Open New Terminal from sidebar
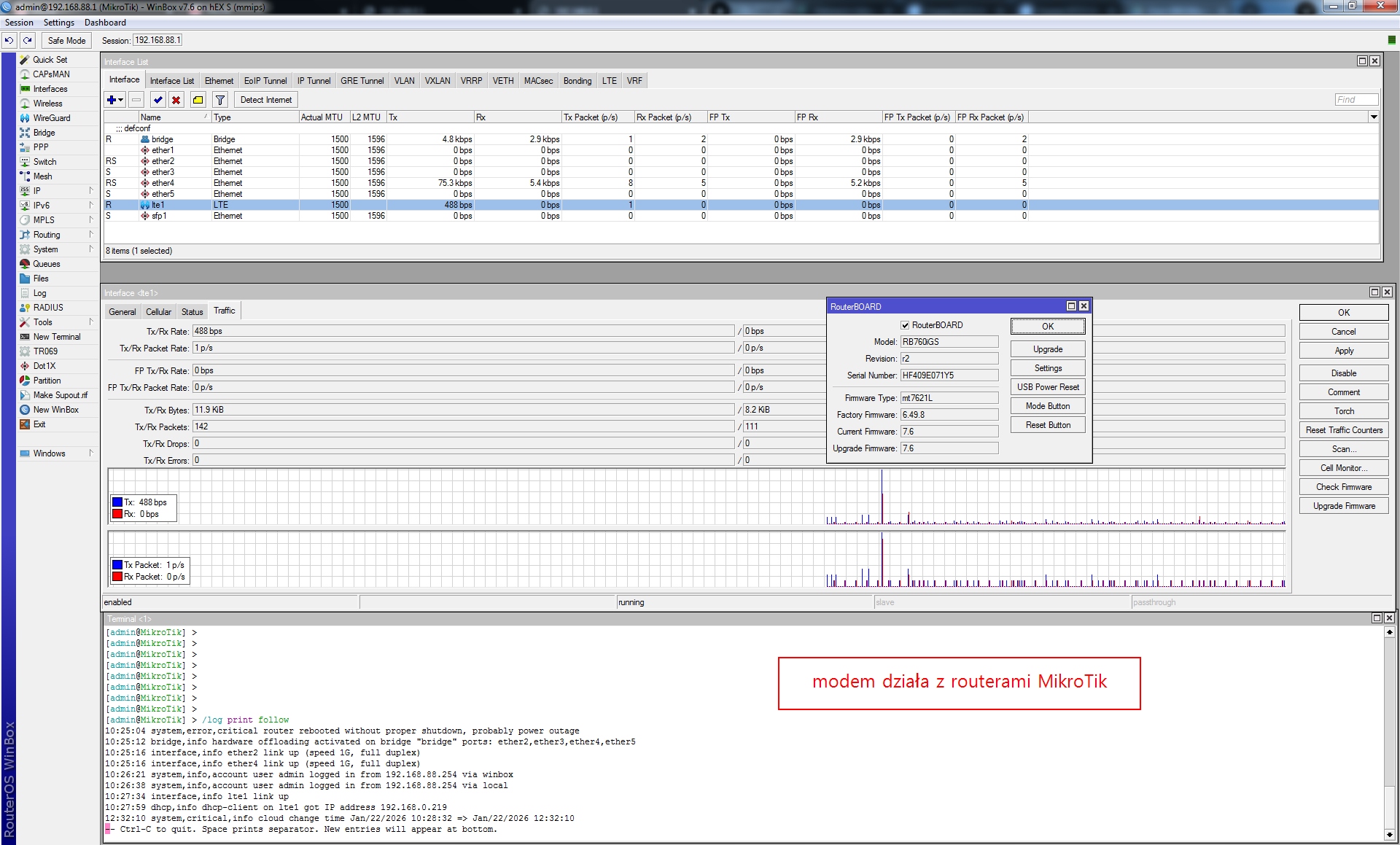1400x845 pixels. tap(56, 337)
